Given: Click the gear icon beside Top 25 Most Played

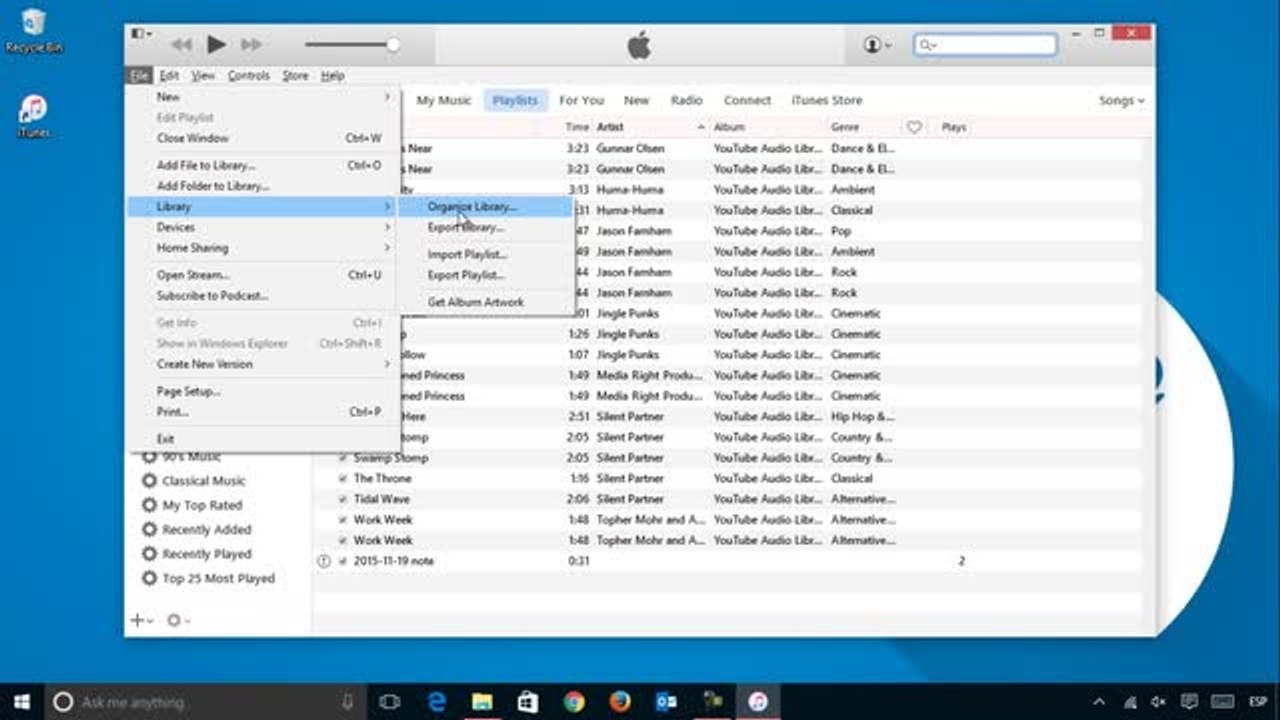Looking at the screenshot, I should pyautogui.click(x=150, y=578).
